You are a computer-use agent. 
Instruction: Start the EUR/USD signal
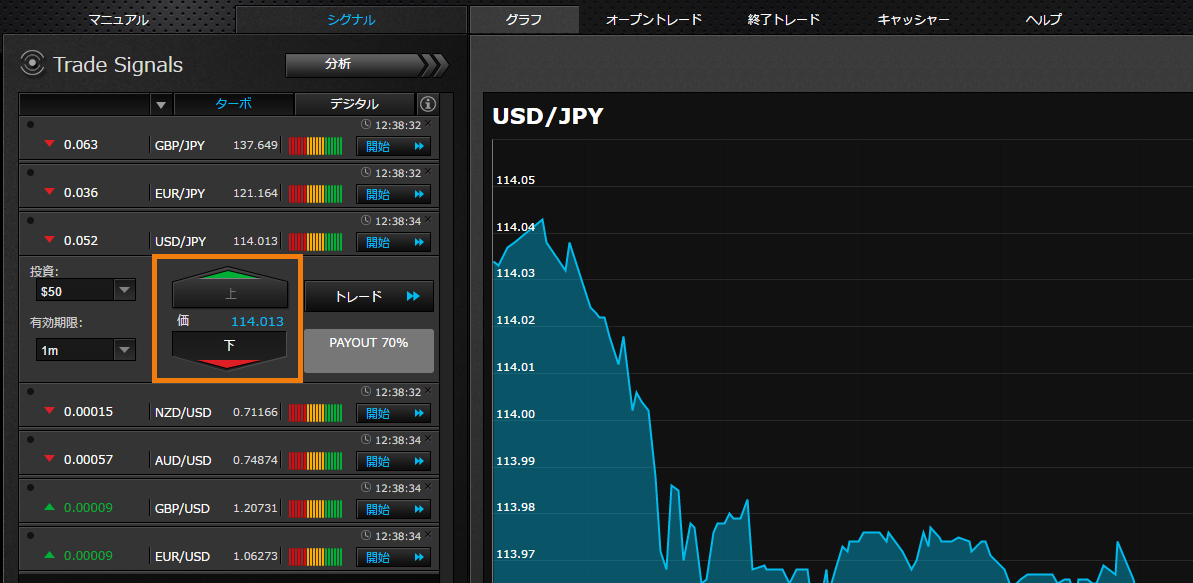coord(393,557)
